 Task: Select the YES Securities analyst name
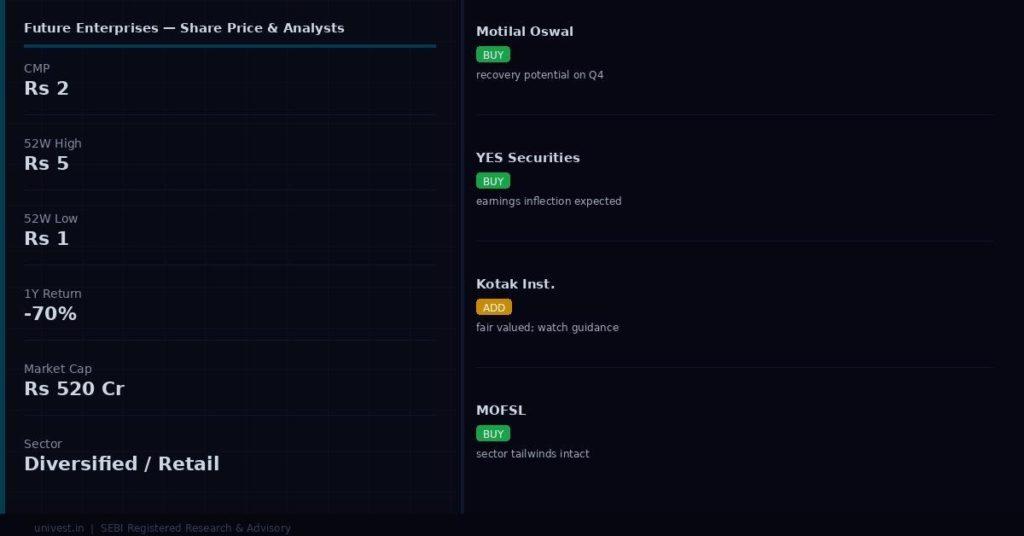click(x=528, y=158)
